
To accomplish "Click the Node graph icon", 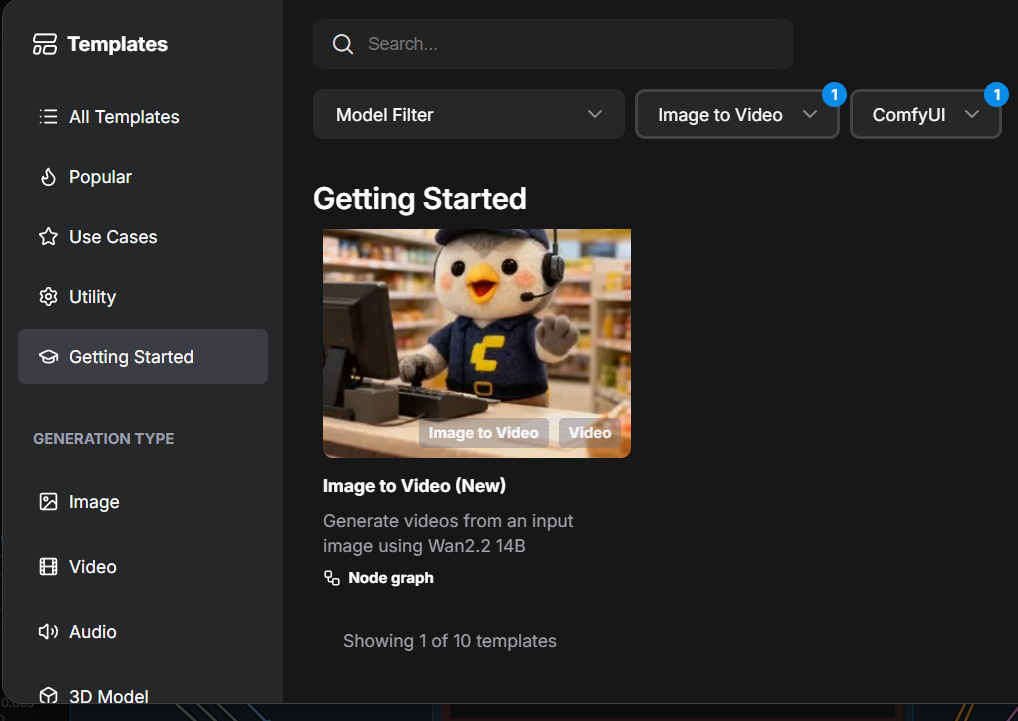I will (332, 578).
